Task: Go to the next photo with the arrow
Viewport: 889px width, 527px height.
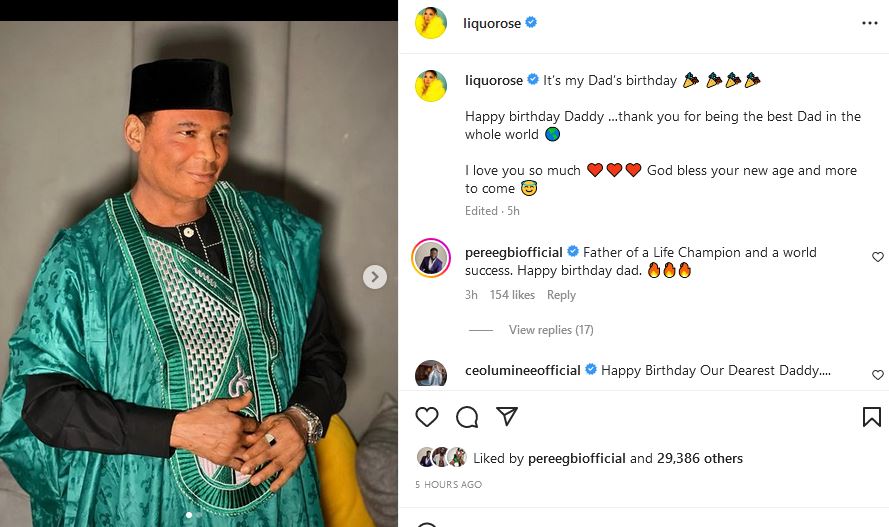Action: point(375,277)
